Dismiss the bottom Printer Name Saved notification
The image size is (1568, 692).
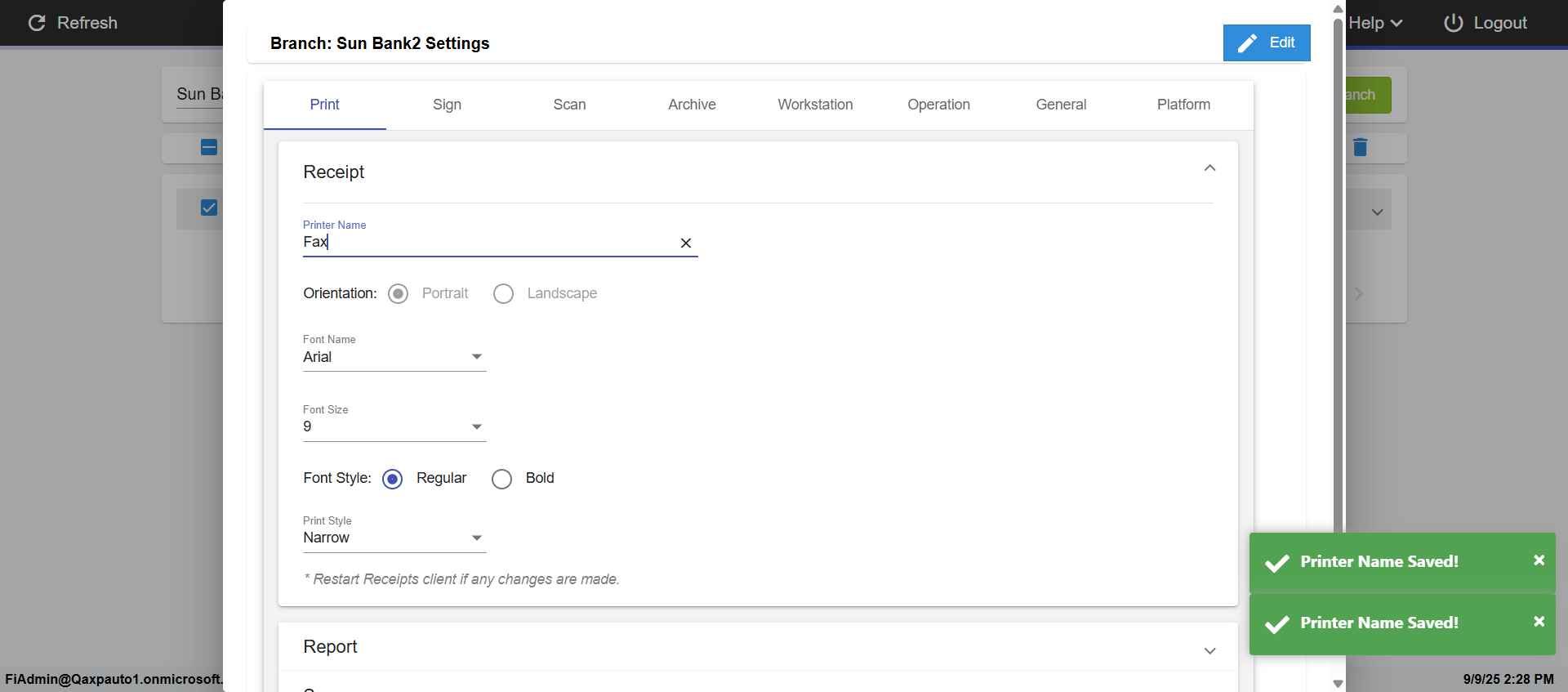pos(1539,622)
